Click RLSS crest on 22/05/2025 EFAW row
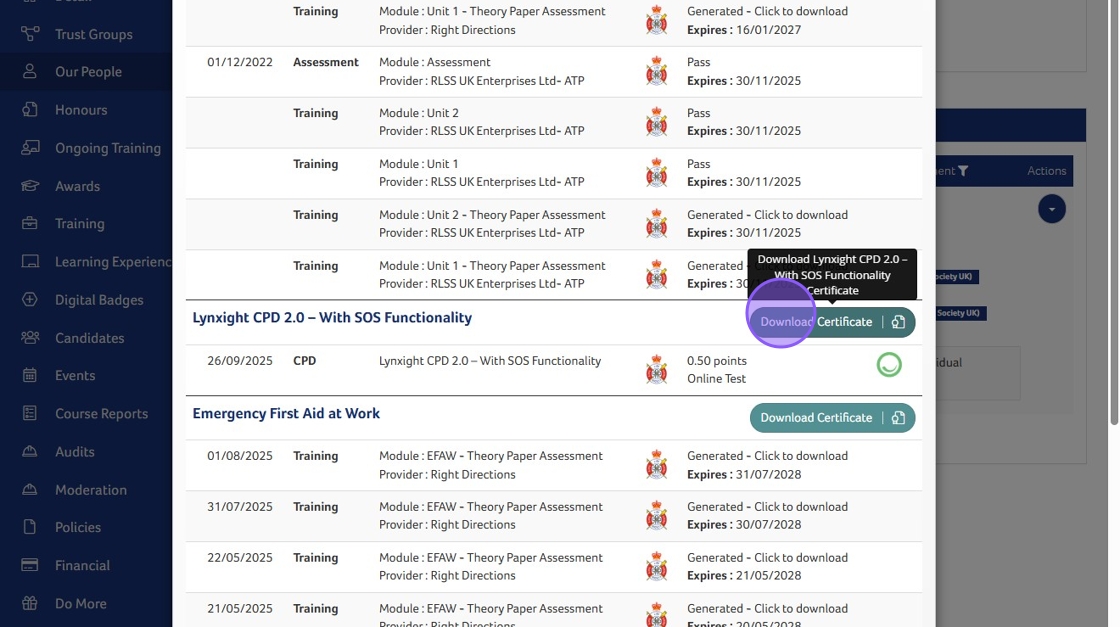1120x627 pixels. click(x=656, y=566)
